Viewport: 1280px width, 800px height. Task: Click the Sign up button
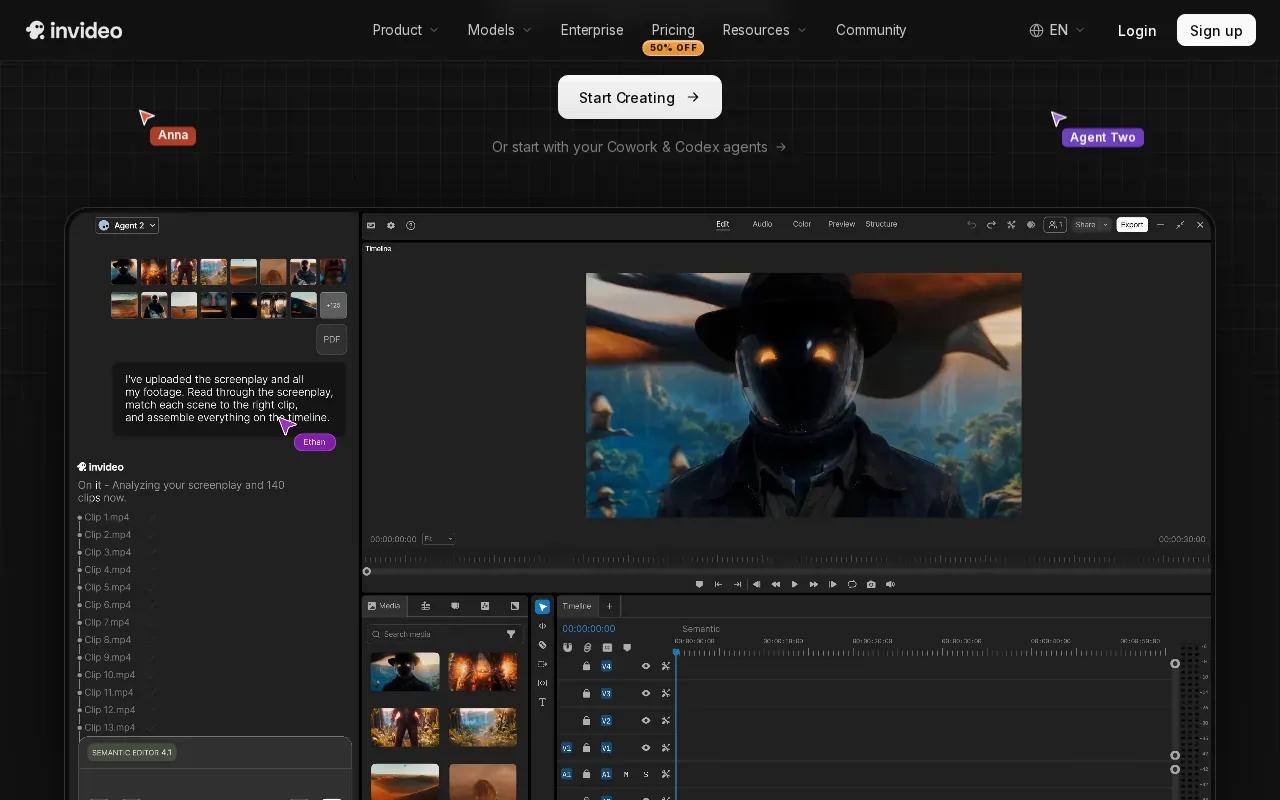[x=1216, y=30]
